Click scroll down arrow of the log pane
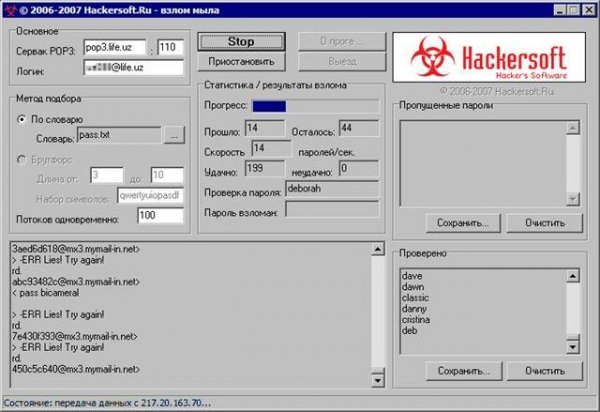The height and width of the screenshot is (412, 600). click(378, 380)
